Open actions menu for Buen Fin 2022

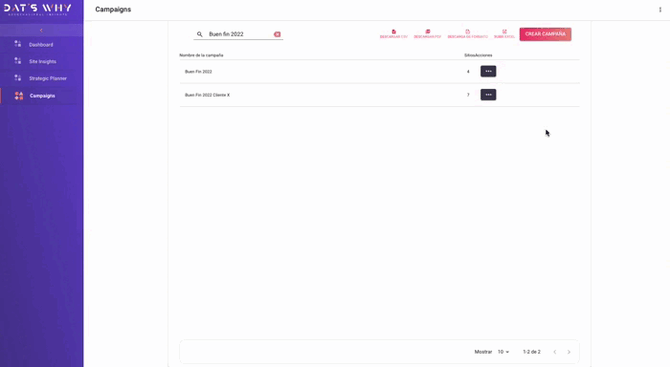[x=488, y=71]
